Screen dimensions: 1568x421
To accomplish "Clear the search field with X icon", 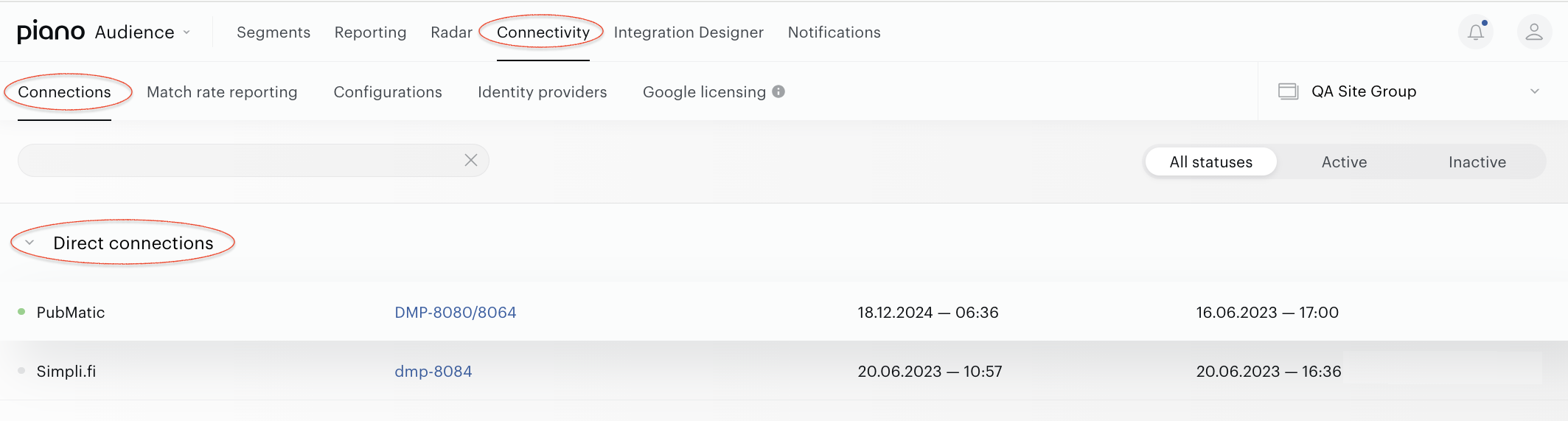I will pos(471,160).
